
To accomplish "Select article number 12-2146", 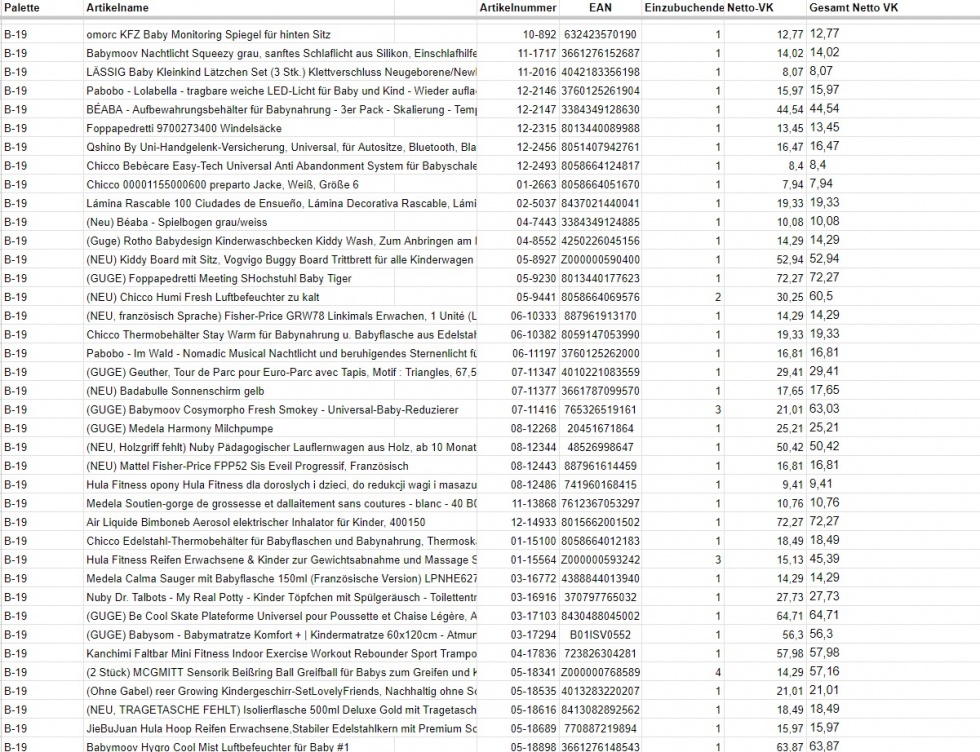I will click(536, 91).
